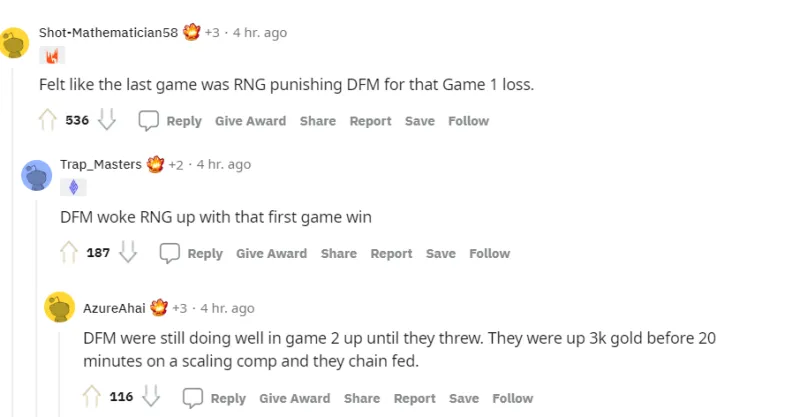Click the reply speech bubble icon under AzureAhai's comment
Screen dimensions: 800x417
pyautogui.click(x=193, y=398)
